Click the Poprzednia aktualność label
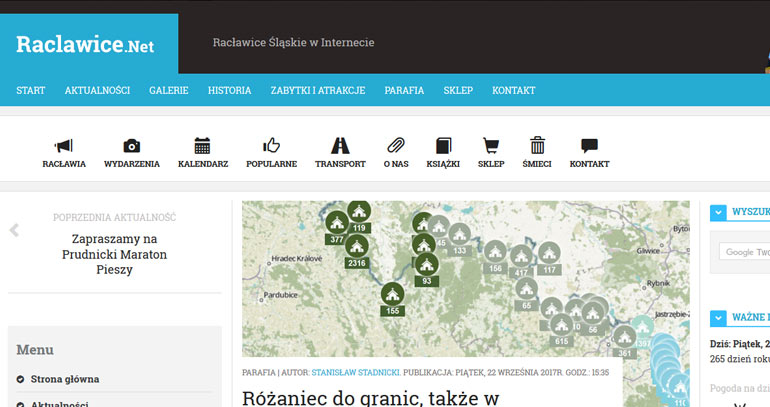This screenshot has height=407, width=770. pyautogui.click(x=114, y=217)
